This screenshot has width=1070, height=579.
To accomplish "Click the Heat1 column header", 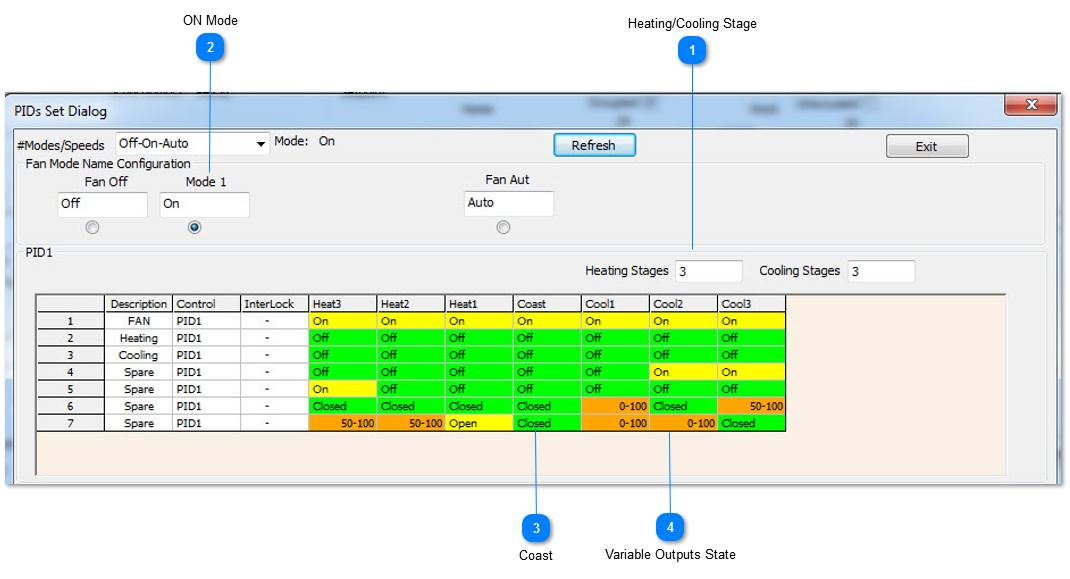I will tap(480, 304).
